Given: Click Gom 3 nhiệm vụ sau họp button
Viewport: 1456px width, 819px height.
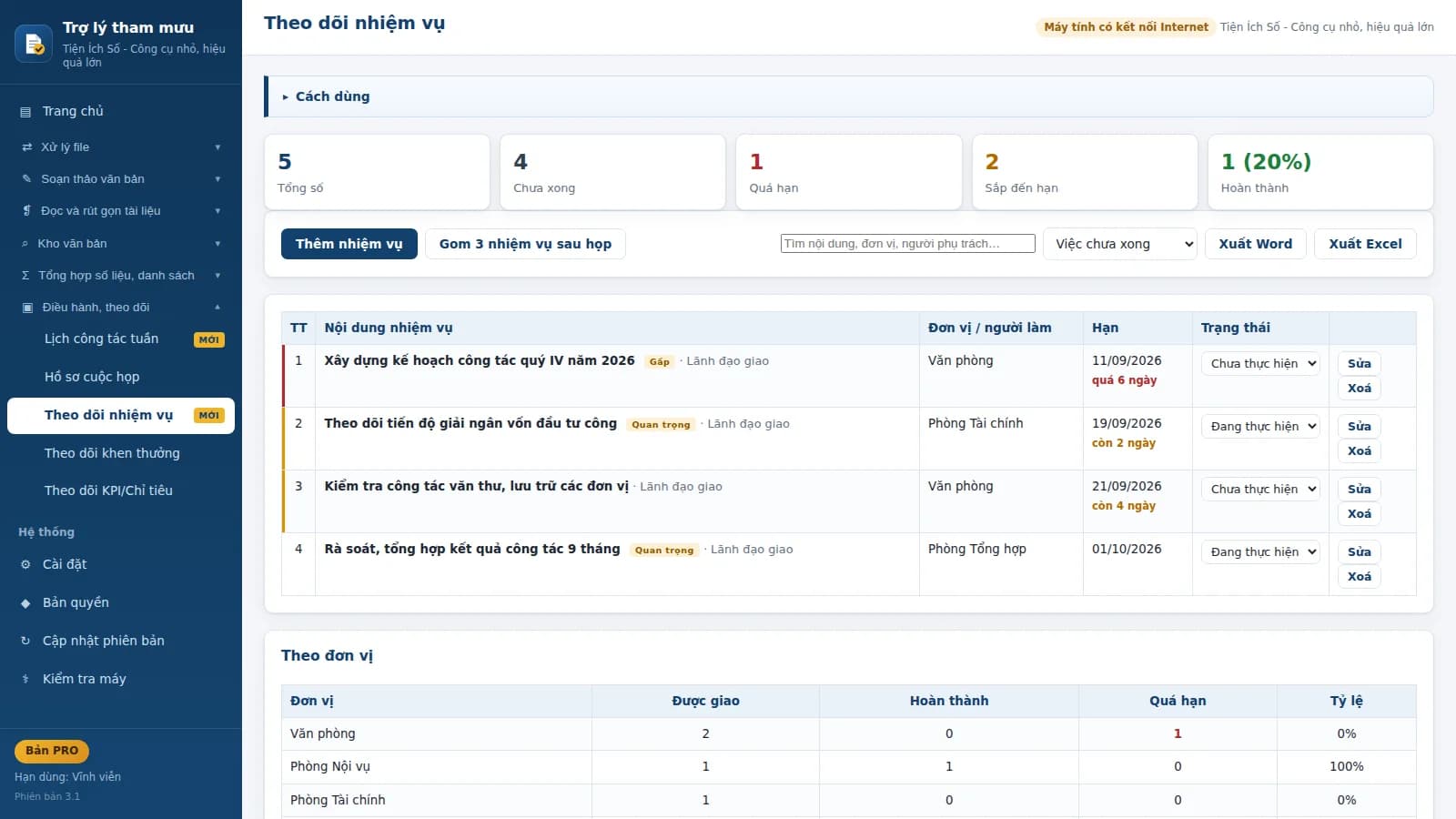Looking at the screenshot, I should coord(525,244).
